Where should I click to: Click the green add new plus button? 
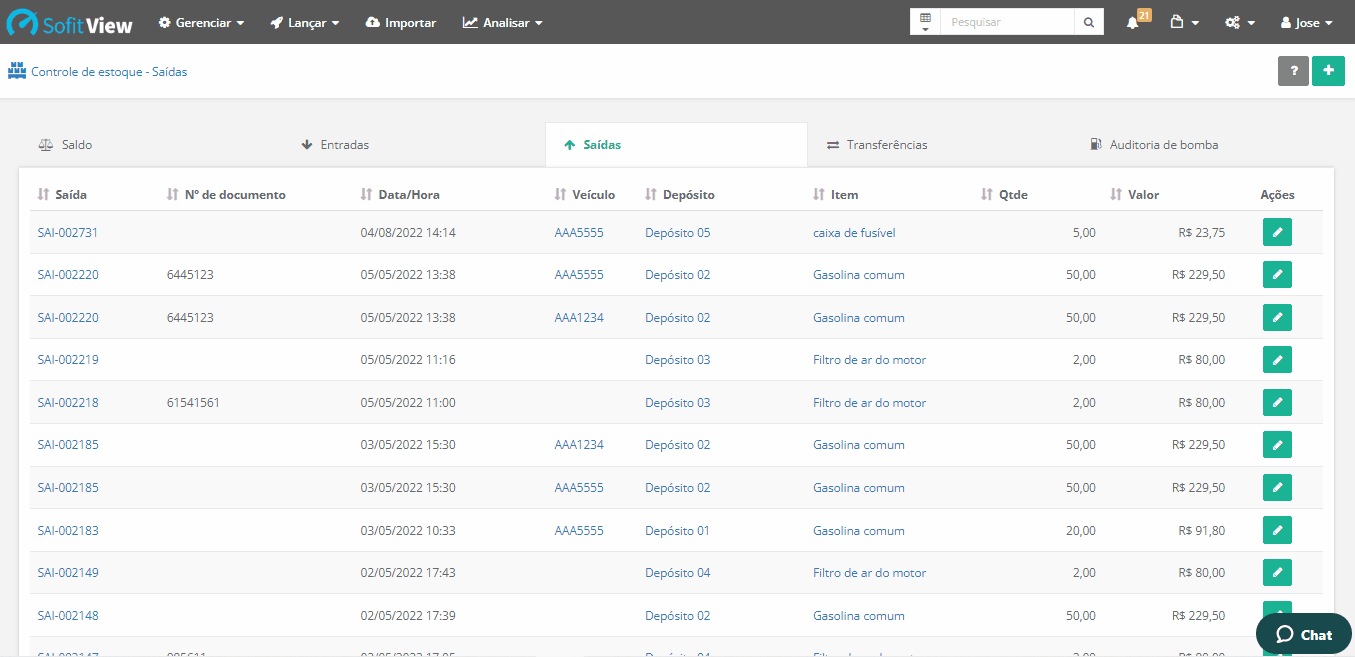1328,71
